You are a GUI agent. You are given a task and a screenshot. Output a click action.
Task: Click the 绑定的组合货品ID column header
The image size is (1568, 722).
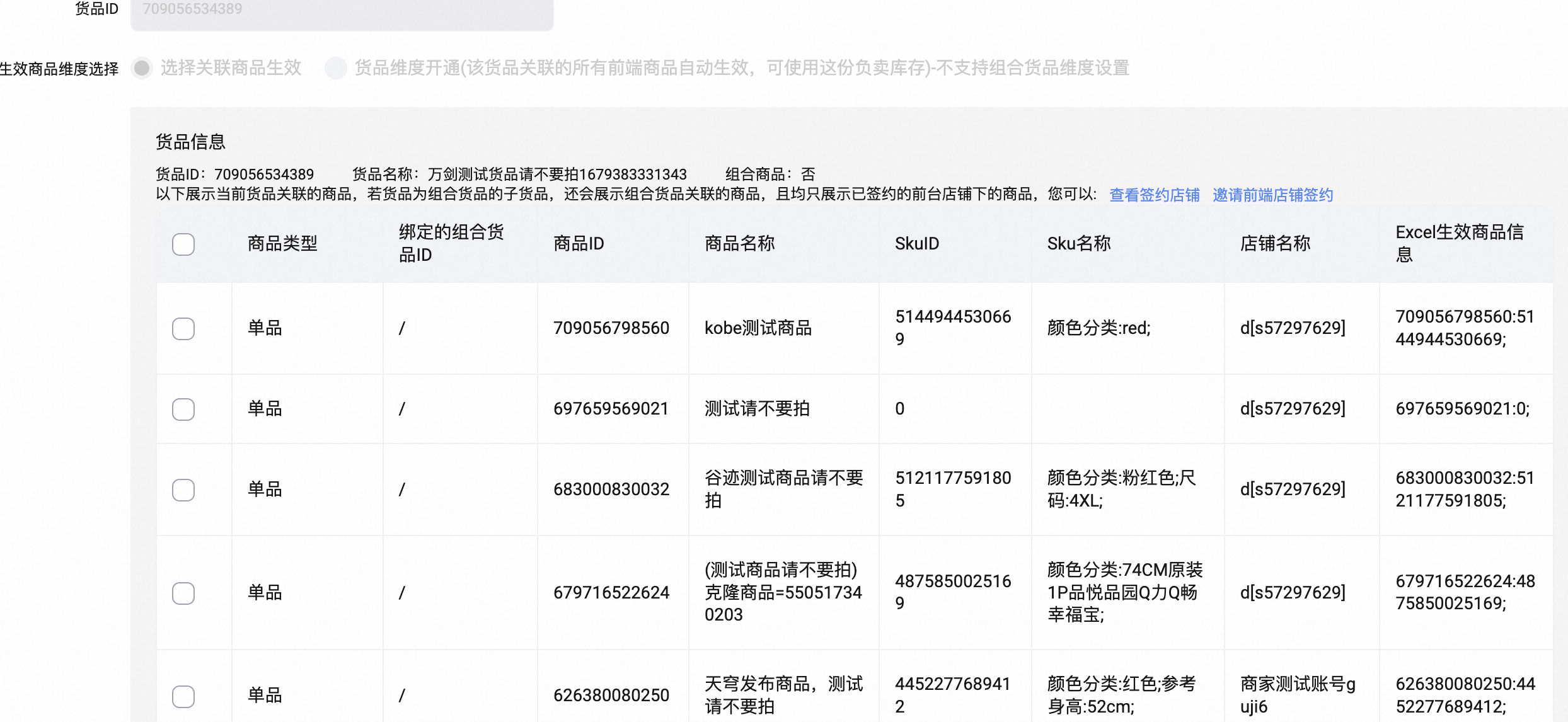tap(451, 243)
